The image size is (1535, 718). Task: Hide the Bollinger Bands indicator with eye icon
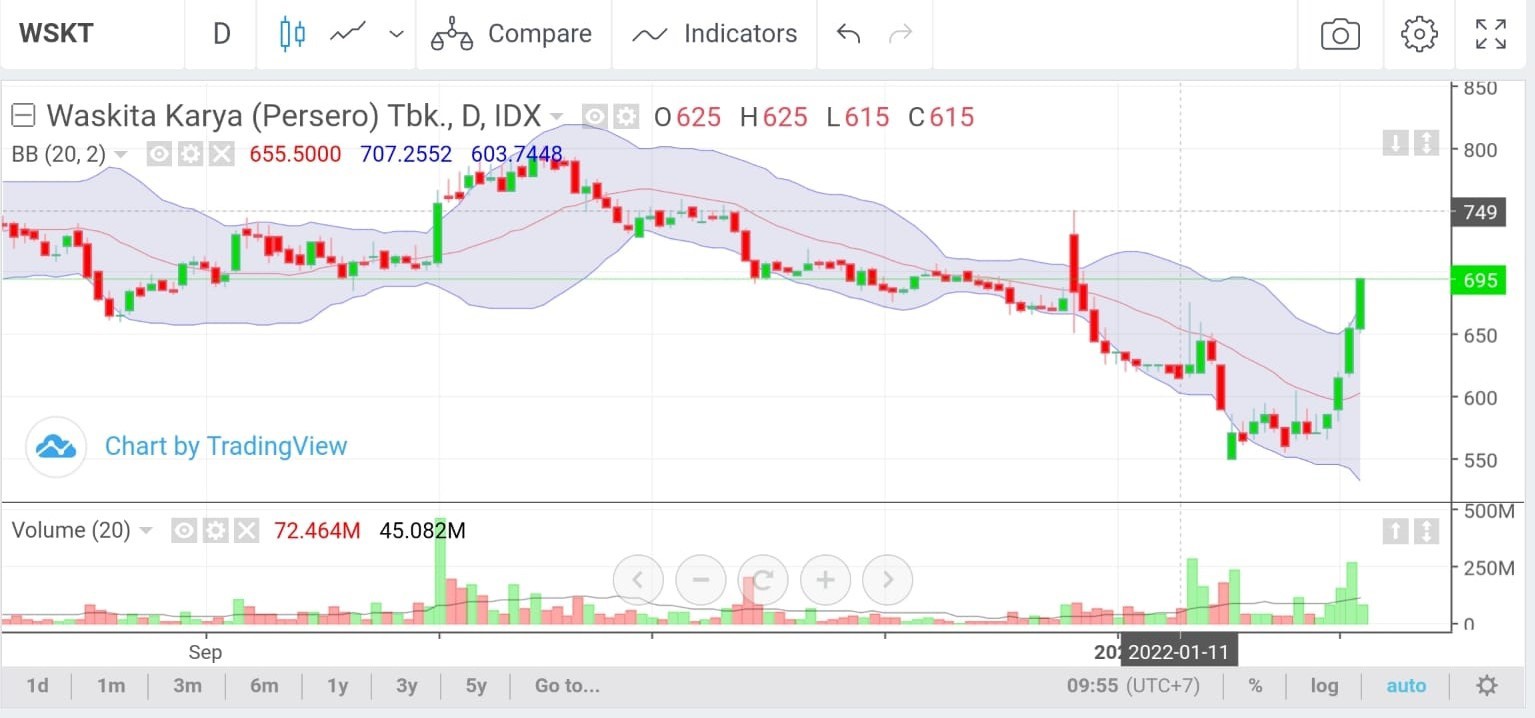coord(158,154)
